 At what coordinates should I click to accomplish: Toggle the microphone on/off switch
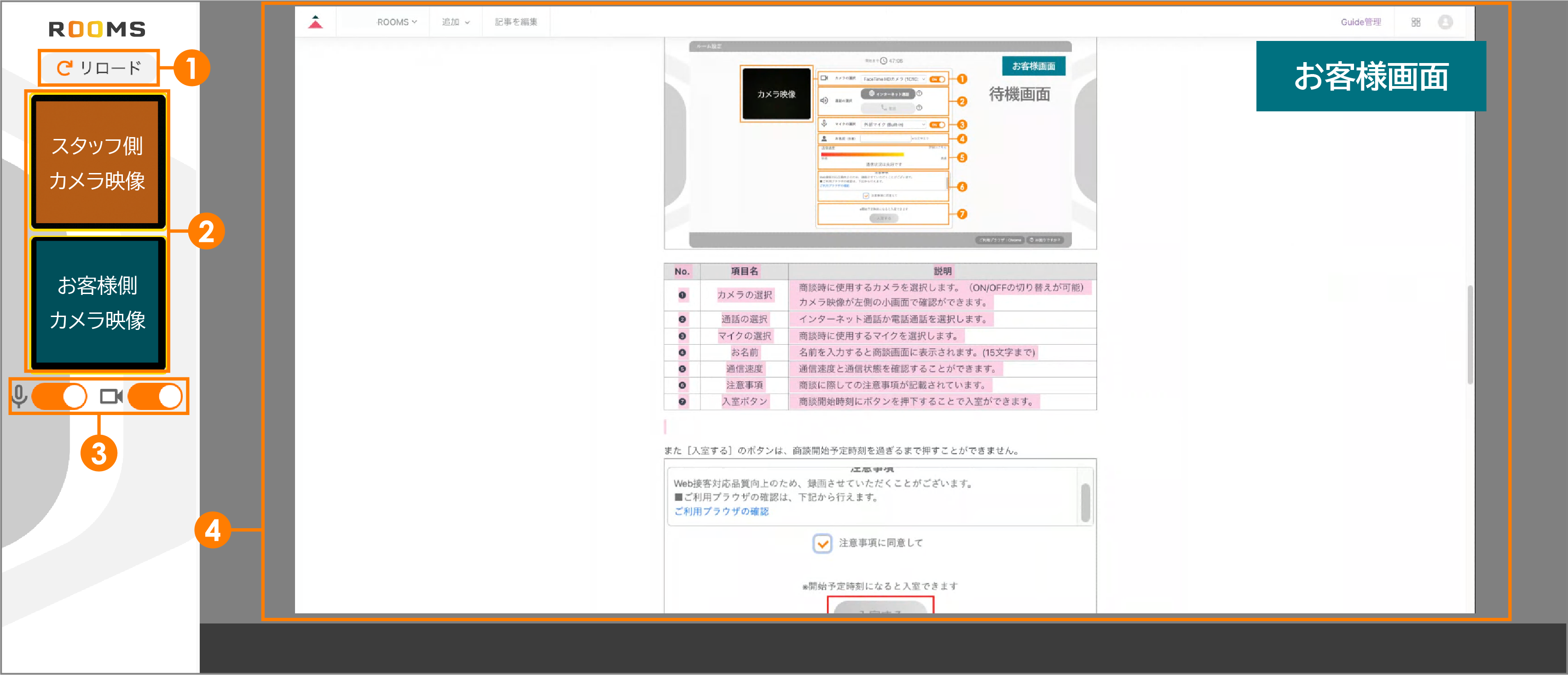(60, 396)
